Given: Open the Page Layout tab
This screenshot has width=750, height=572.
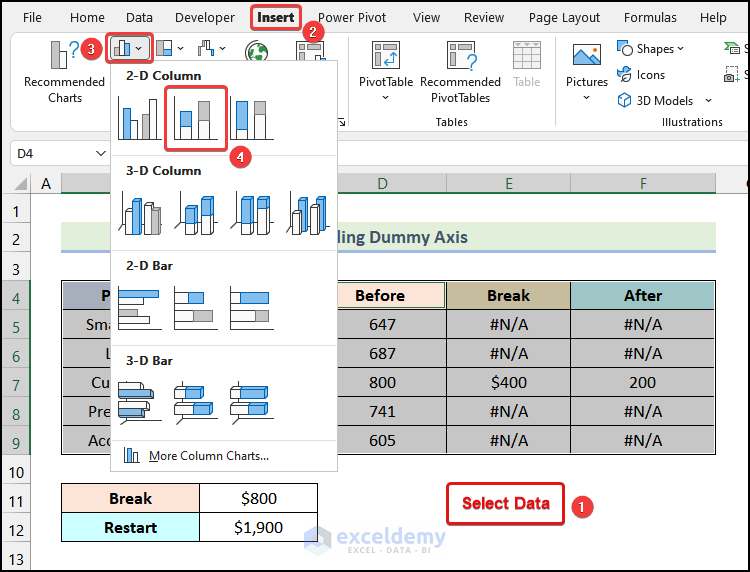Looking at the screenshot, I should 564,18.
